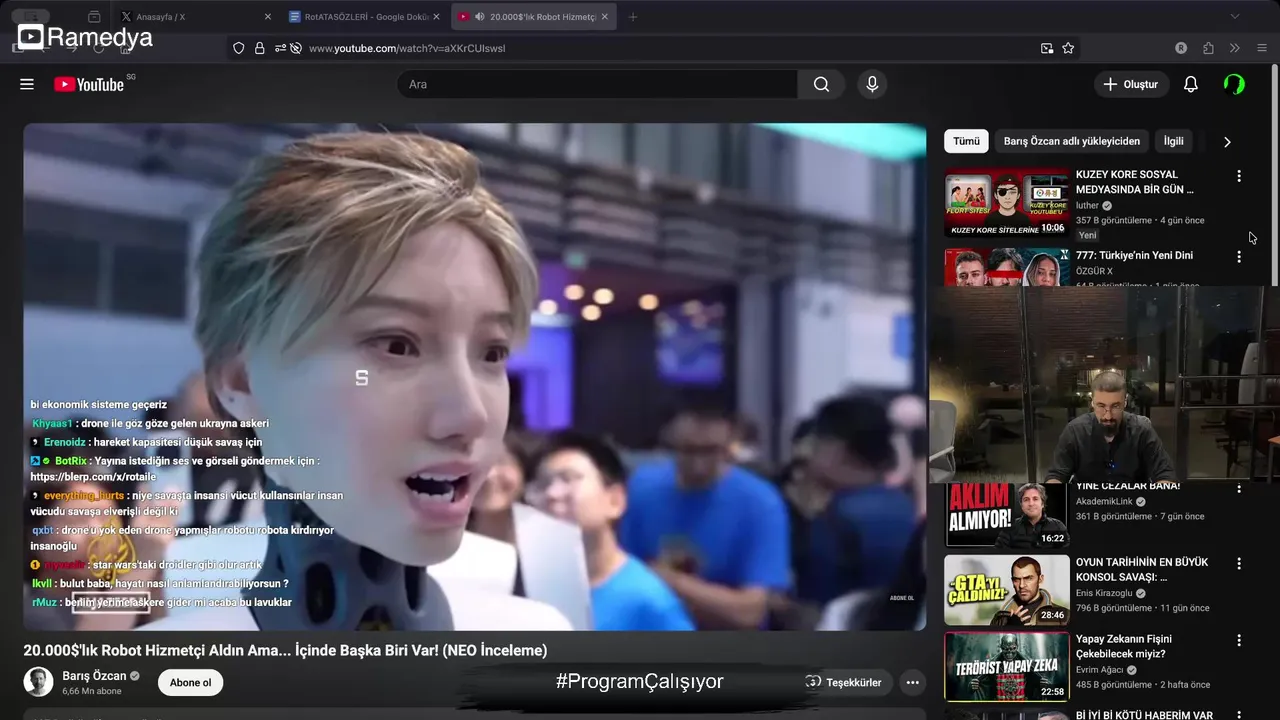
Task: Open options for Yapay Zekanın Fişini video
Action: coord(1239,640)
